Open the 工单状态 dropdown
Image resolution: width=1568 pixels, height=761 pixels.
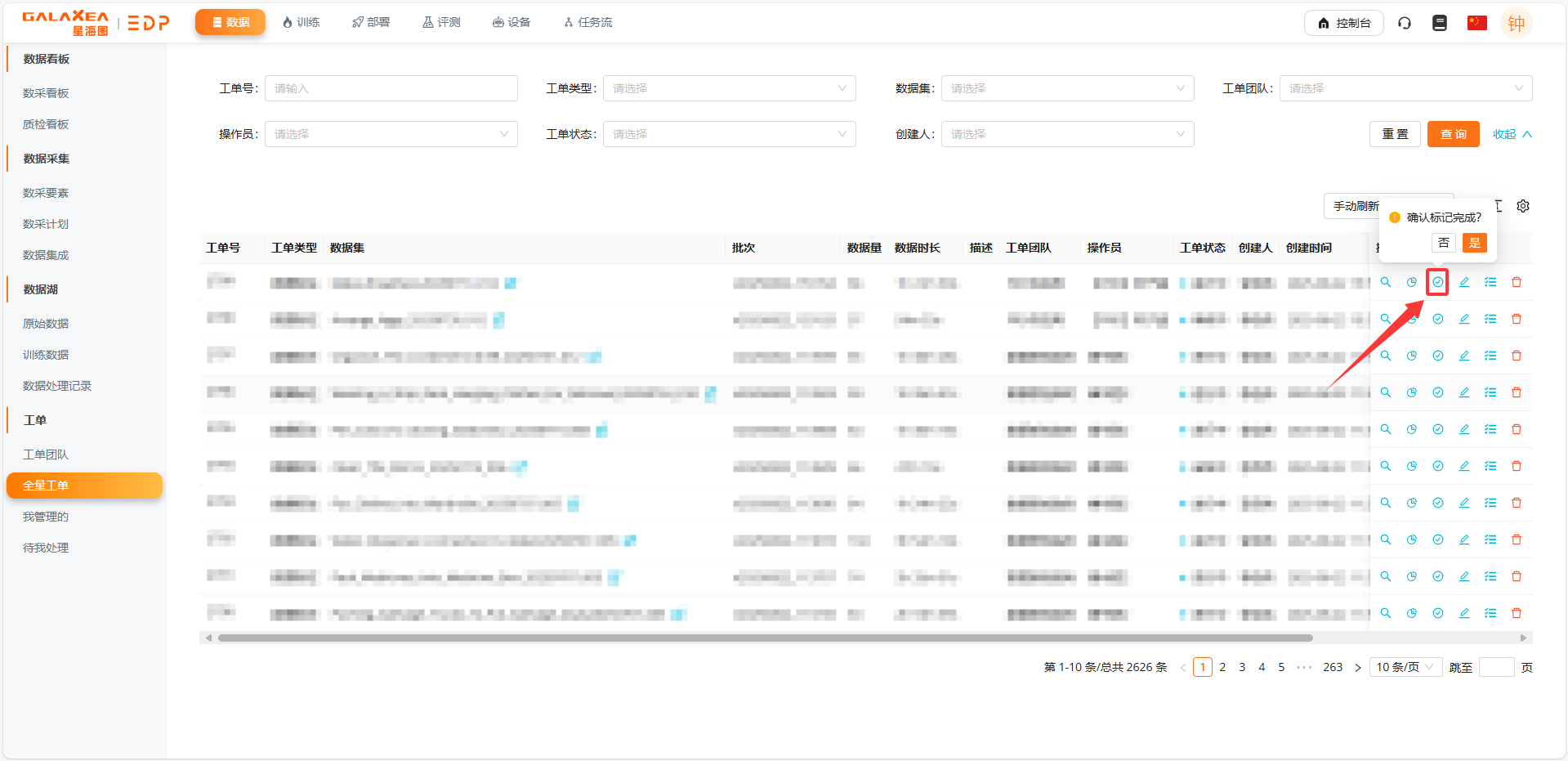tap(729, 134)
